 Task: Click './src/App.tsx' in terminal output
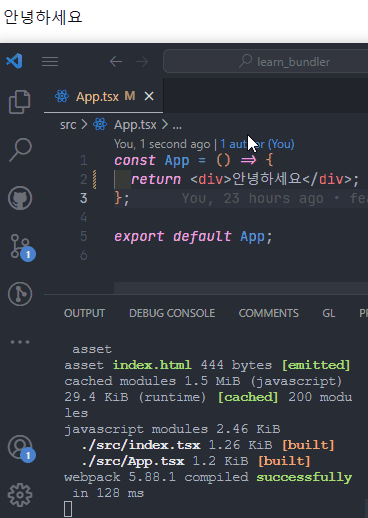[x=133, y=461]
